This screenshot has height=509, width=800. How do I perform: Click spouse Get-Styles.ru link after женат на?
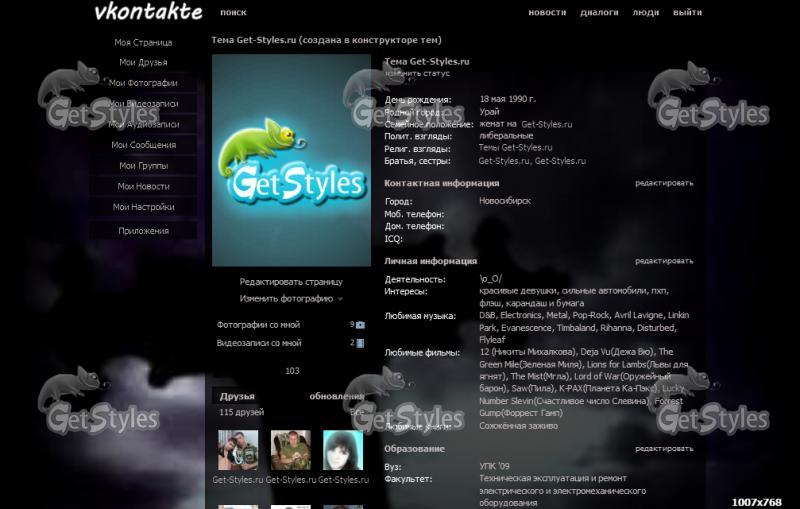(546, 124)
